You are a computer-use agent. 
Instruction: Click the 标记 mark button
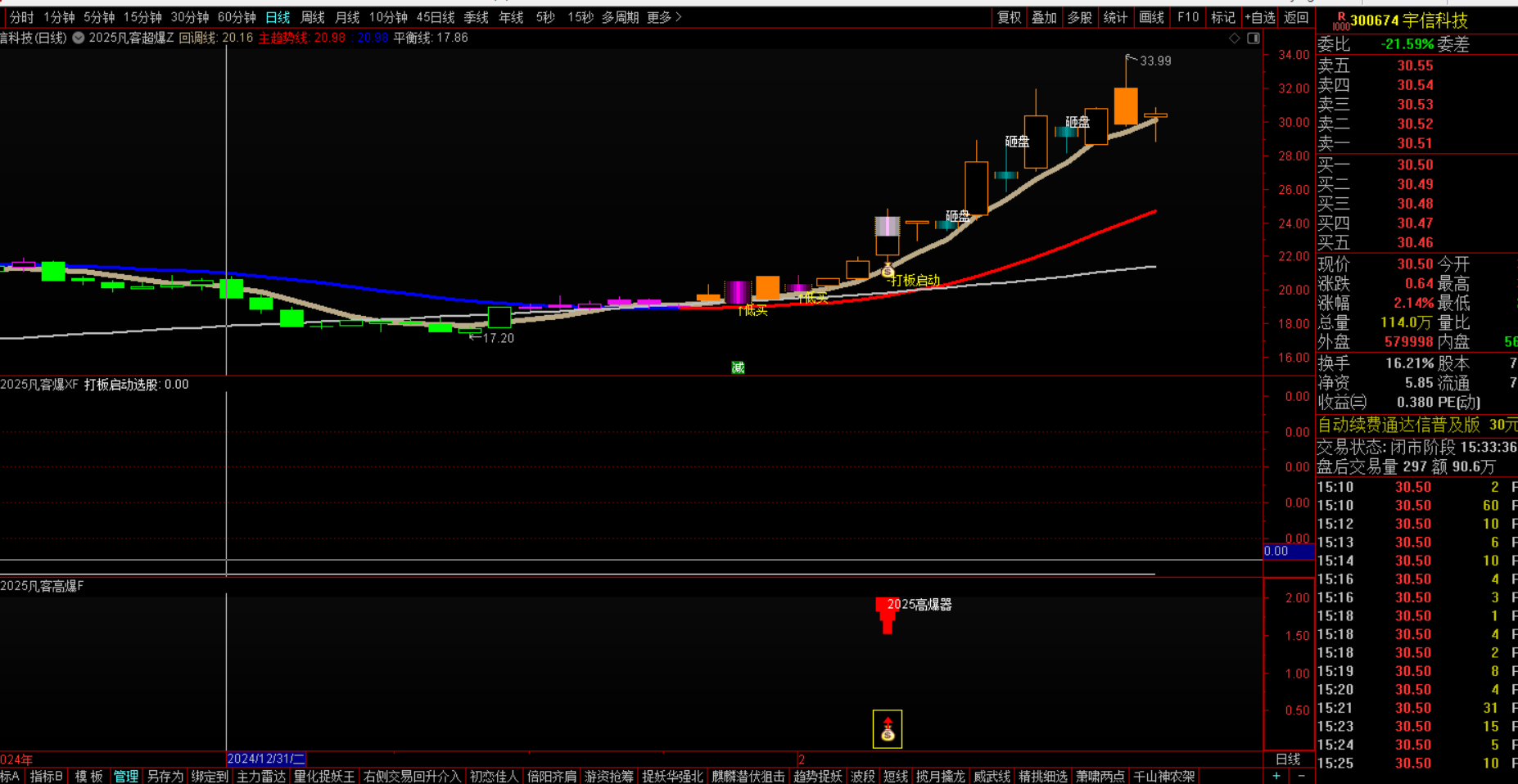pyautogui.click(x=1223, y=17)
